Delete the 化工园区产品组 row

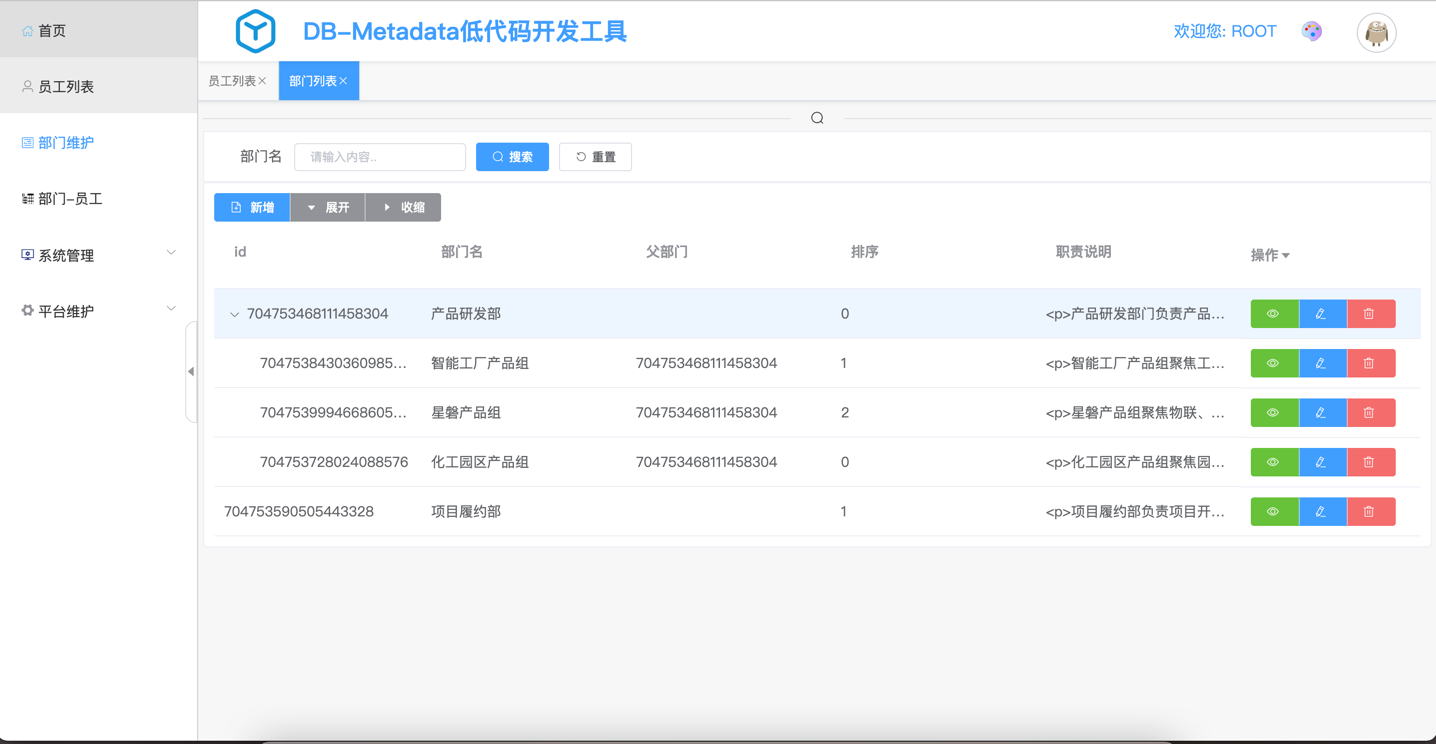click(1370, 462)
